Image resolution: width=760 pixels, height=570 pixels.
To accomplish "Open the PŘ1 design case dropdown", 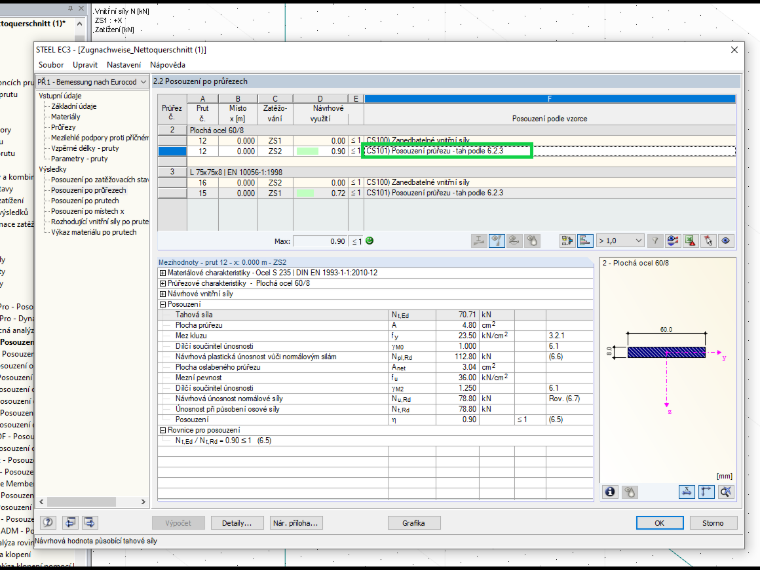I will click(x=92, y=82).
